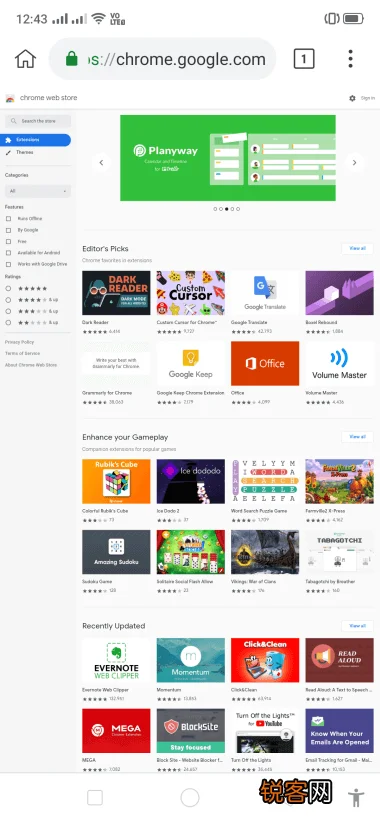Tap the browser home icon

click(x=25, y=59)
